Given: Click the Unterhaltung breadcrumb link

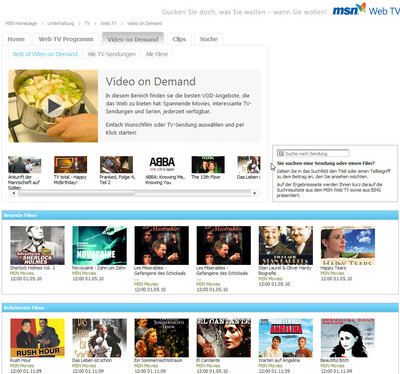Looking at the screenshot, I should click(61, 23).
